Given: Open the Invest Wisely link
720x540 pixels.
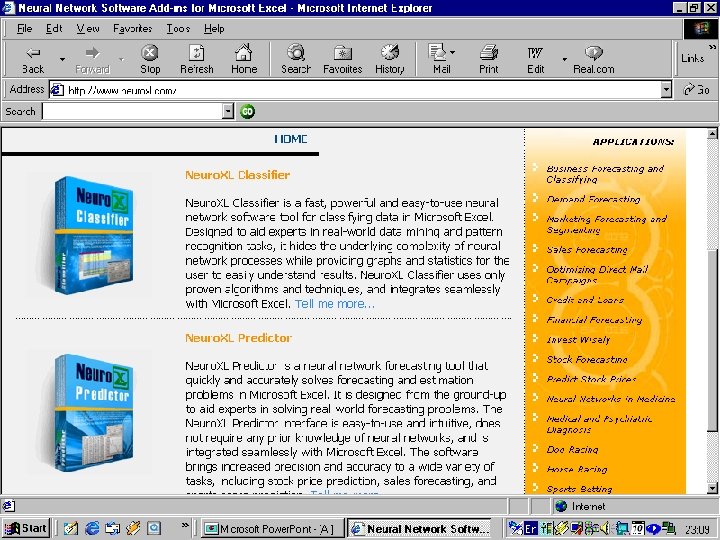Looking at the screenshot, I should pos(578,340).
